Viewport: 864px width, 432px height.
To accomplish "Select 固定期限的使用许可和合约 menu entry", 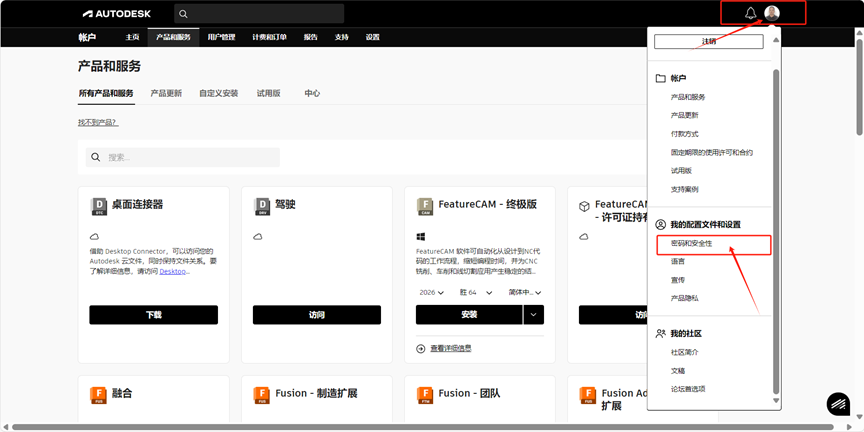I will [x=712, y=152].
